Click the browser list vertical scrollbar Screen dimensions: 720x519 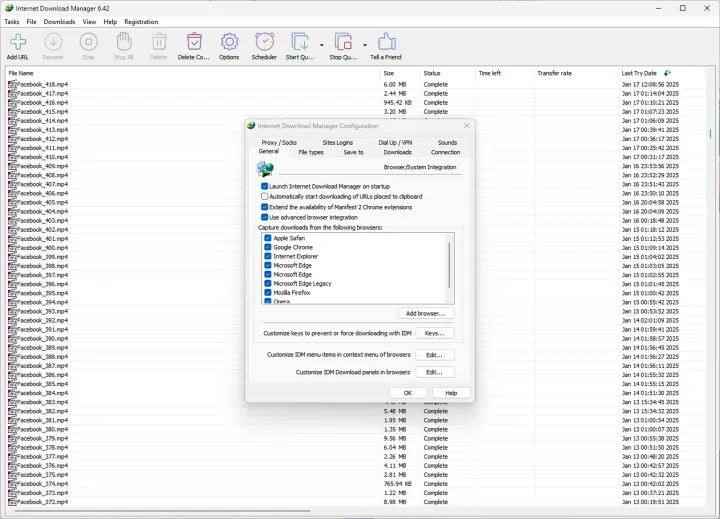click(449, 265)
